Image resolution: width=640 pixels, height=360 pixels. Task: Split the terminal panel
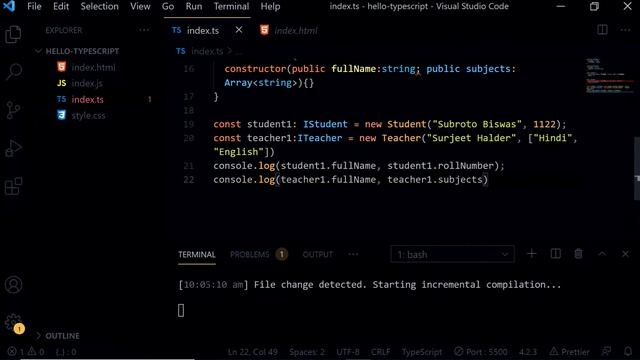556,254
